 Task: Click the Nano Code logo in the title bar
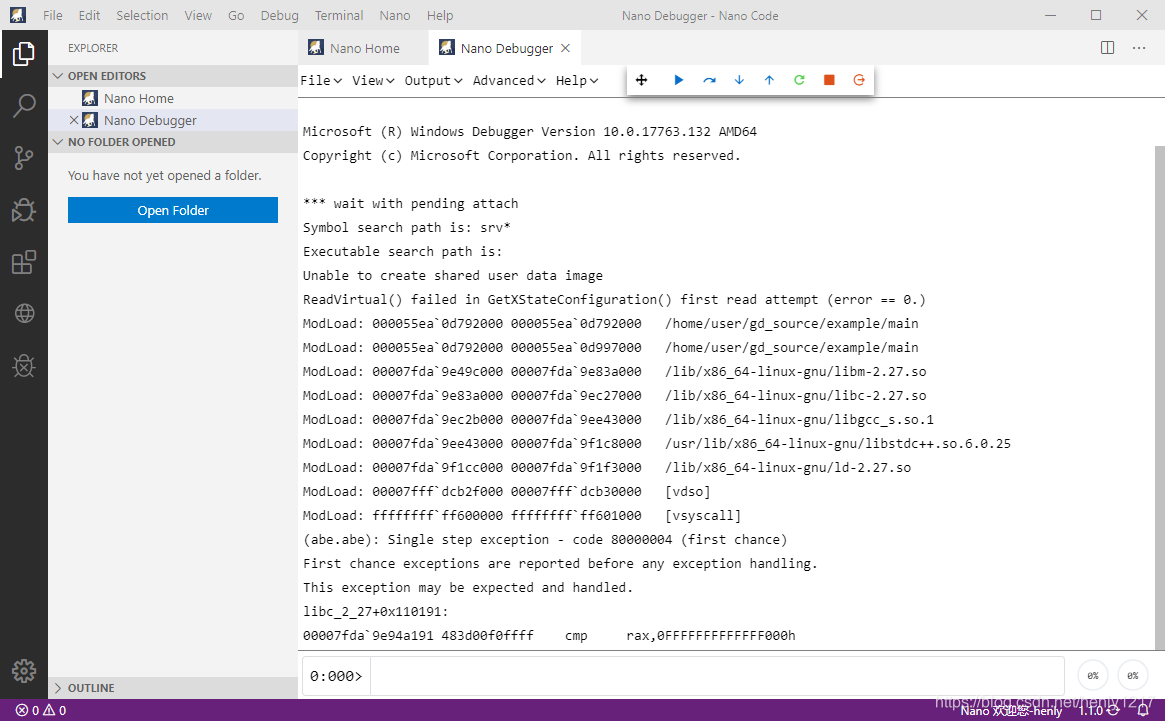(18, 15)
